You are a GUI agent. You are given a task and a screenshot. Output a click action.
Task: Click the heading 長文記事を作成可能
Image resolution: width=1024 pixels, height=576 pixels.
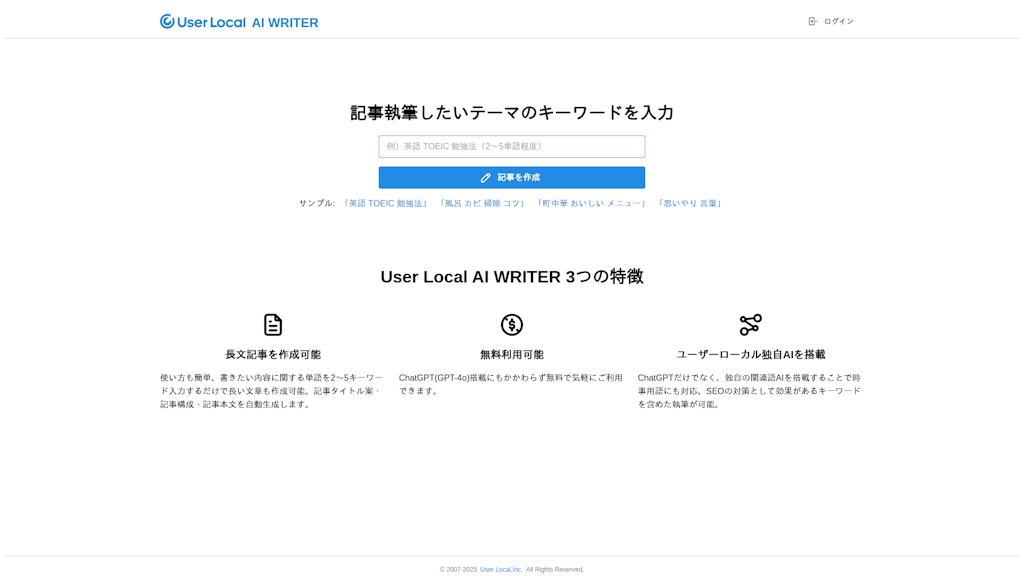pyautogui.click(x=273, y=355)
